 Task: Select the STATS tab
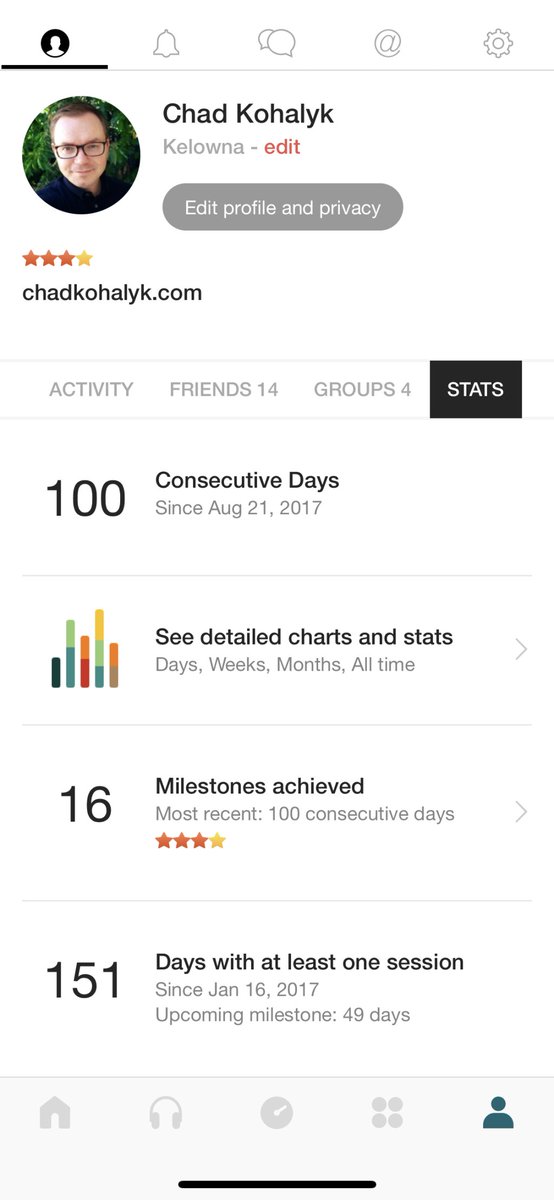coord(476,390)
